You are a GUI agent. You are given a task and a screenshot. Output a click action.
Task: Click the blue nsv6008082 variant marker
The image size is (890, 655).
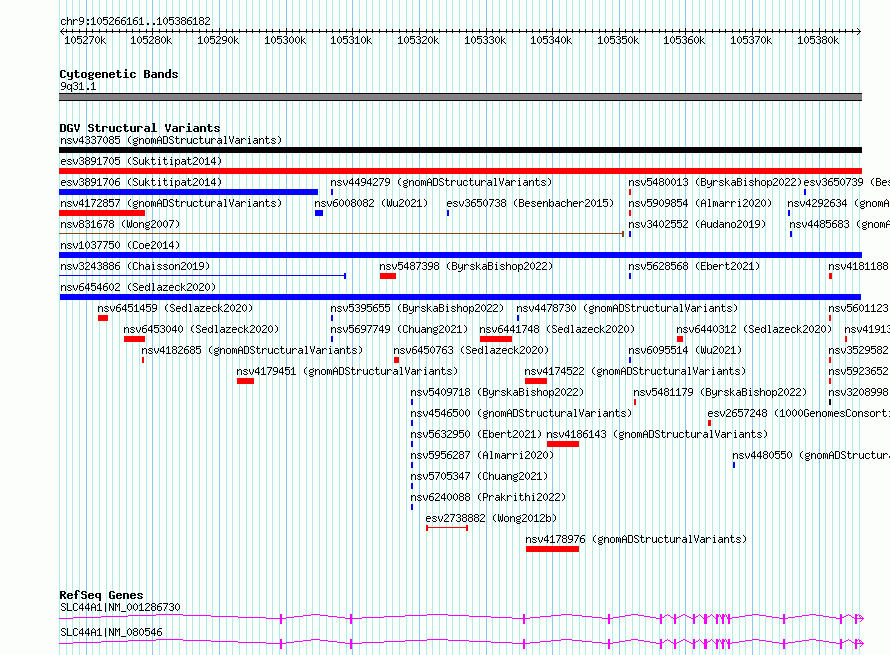(319, 213)
